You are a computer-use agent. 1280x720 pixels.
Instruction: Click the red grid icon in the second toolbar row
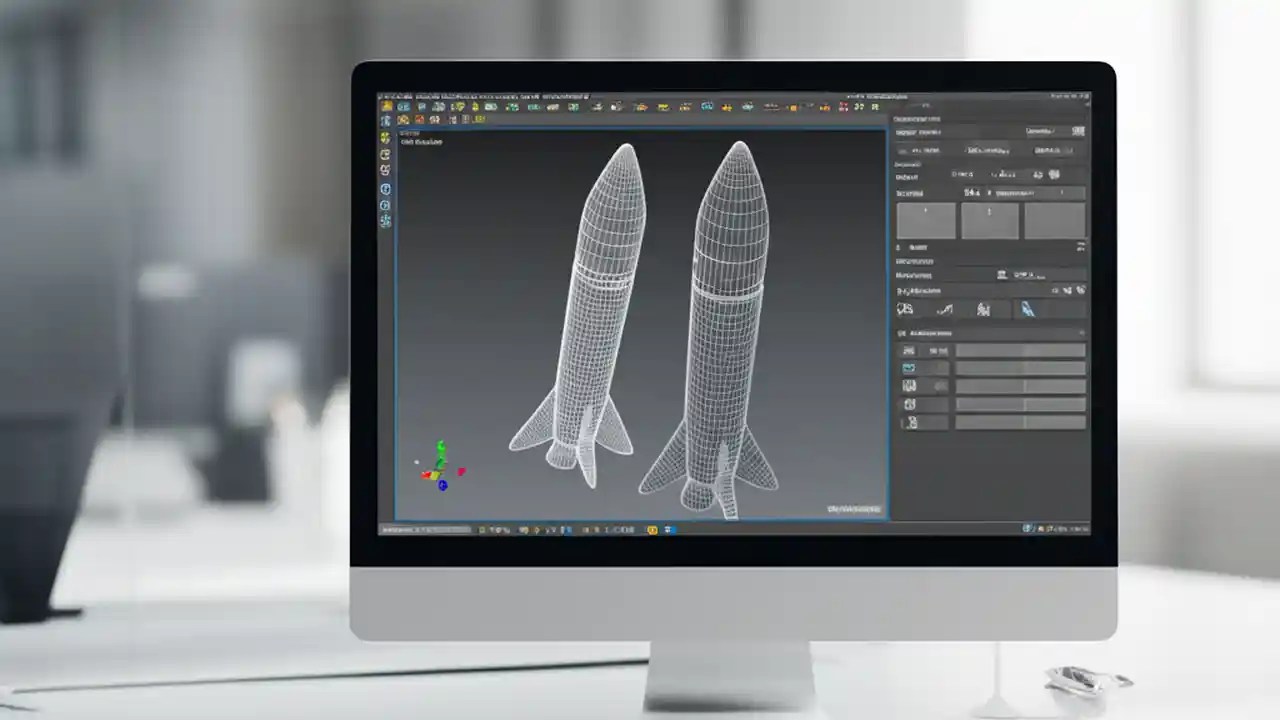[x=419, y=119]
